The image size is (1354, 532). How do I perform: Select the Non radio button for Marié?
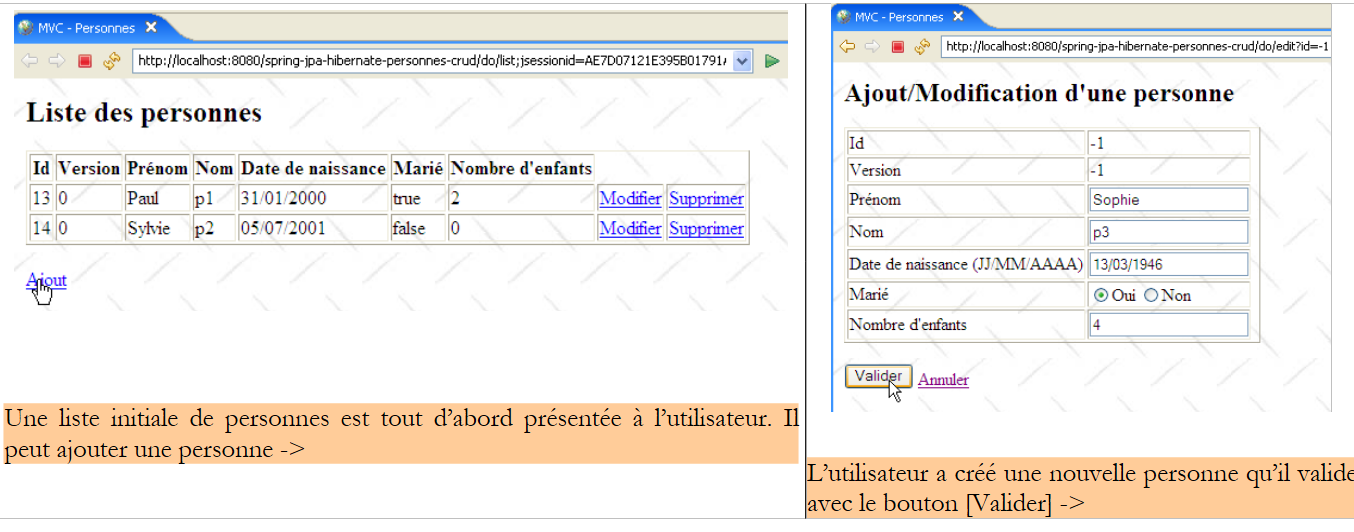point(1150,295)
